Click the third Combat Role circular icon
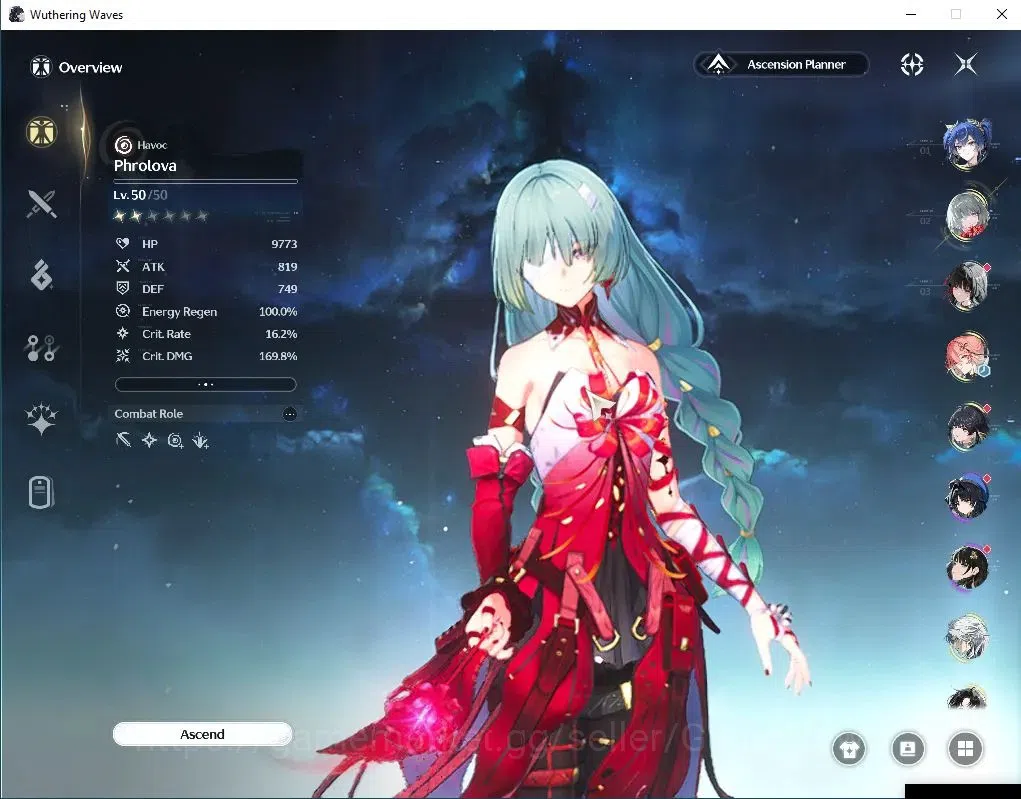This screenshot has width=1021, height=799. (175, 441)
